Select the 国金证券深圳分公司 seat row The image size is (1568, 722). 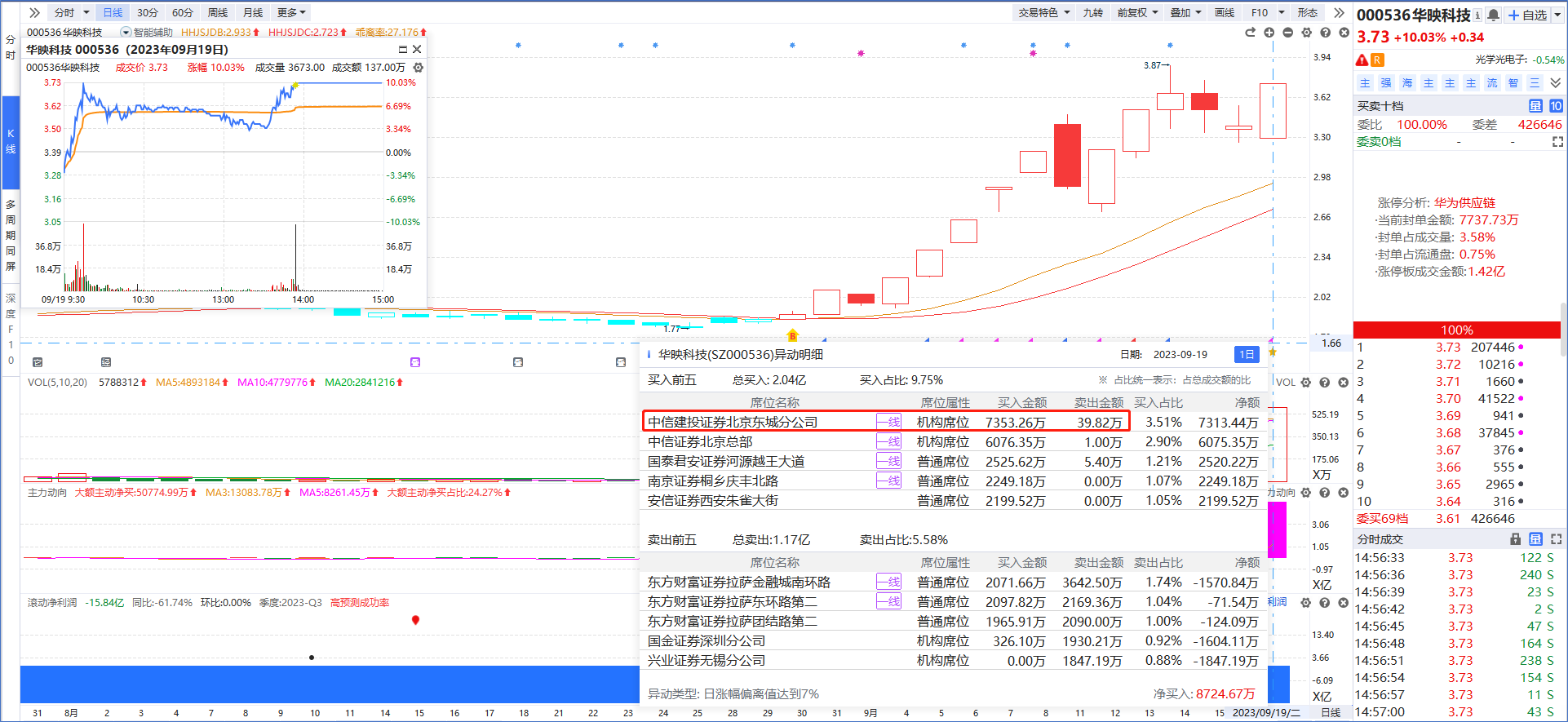pyautogui.click(x=953, y=640)
